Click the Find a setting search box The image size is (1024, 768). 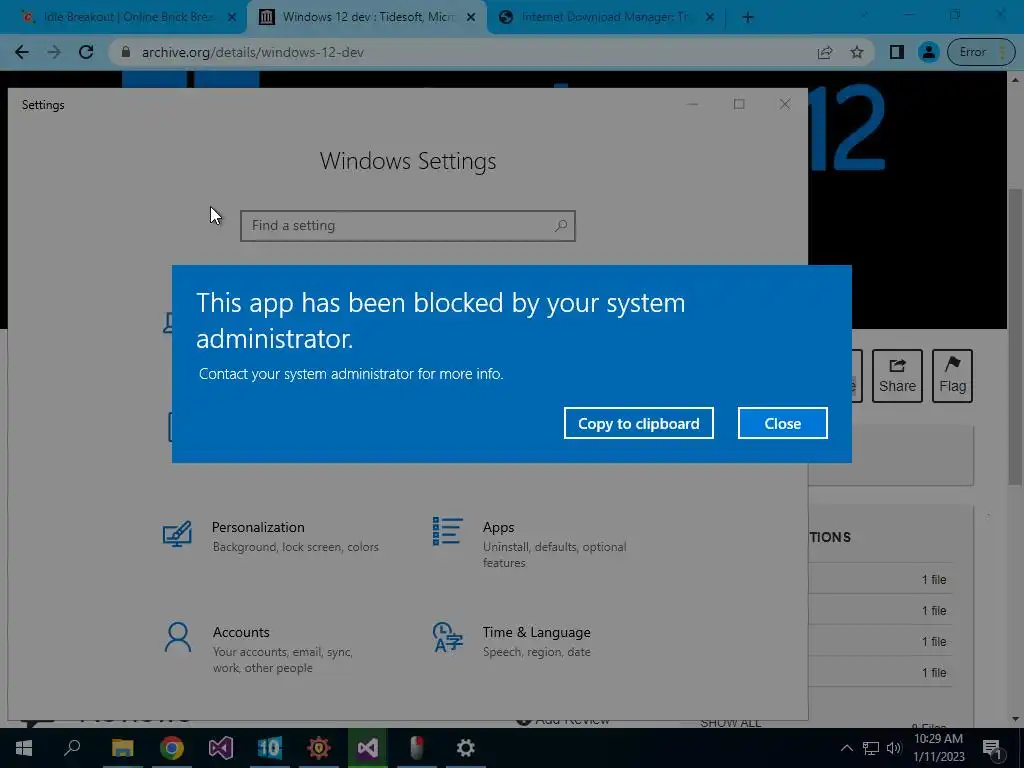click(x=408, y=225)
